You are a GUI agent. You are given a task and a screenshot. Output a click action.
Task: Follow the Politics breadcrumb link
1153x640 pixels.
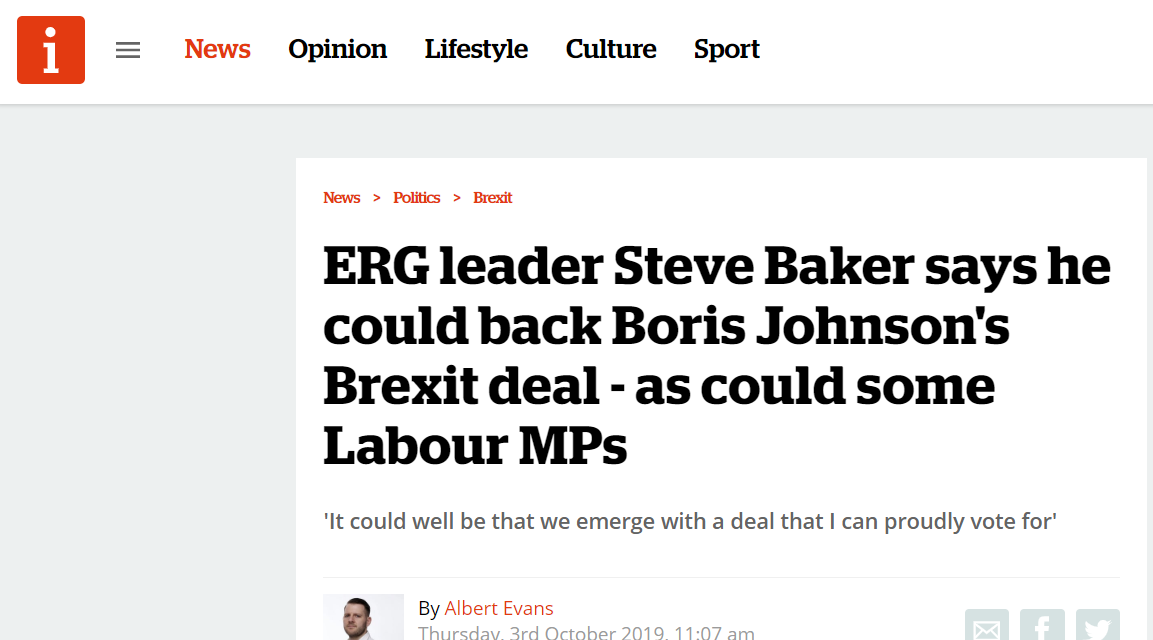416,198
